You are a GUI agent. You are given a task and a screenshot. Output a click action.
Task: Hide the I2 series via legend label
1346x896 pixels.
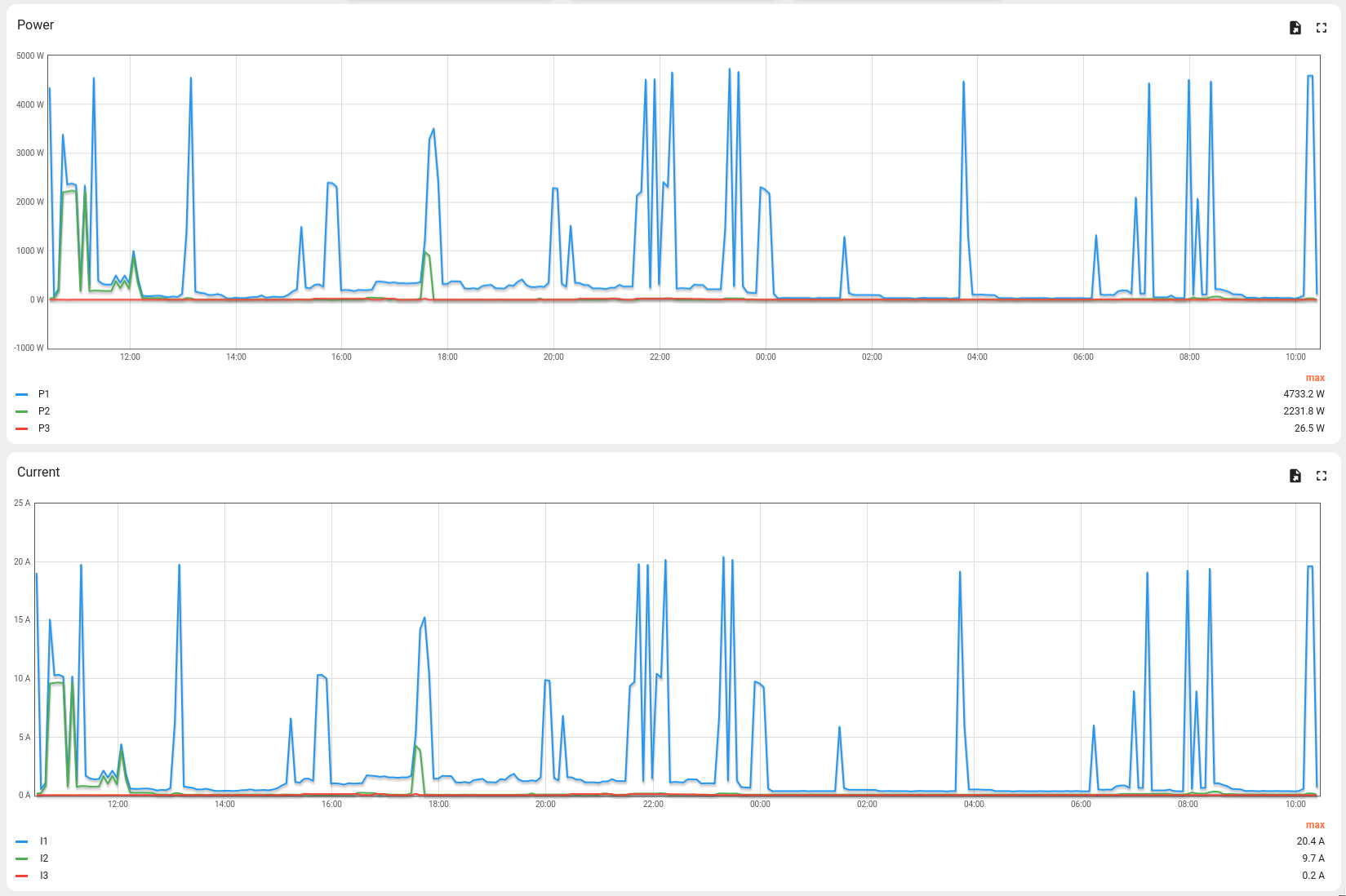click(44, 858)
